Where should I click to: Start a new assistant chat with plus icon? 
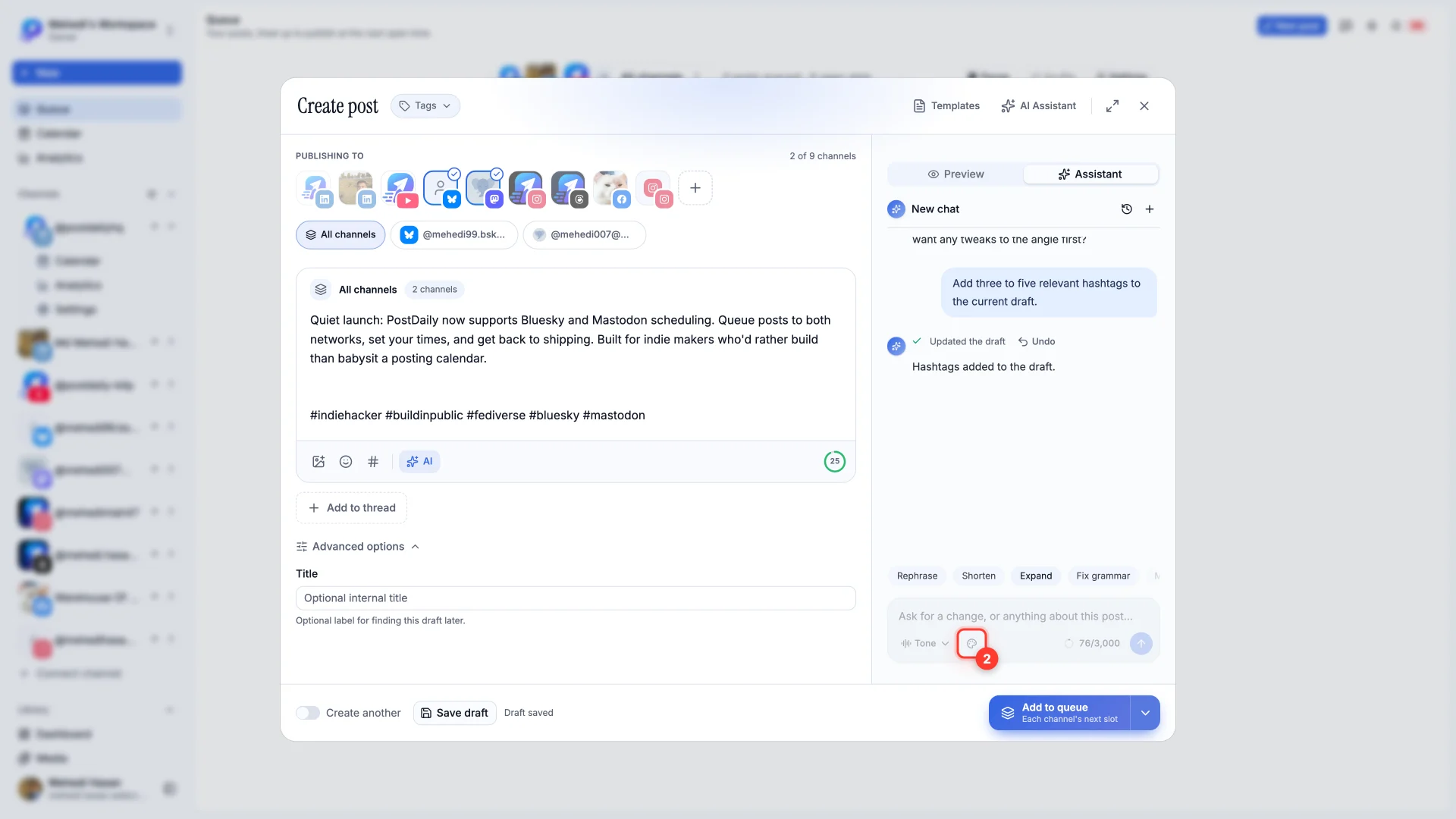[1150, 209]
